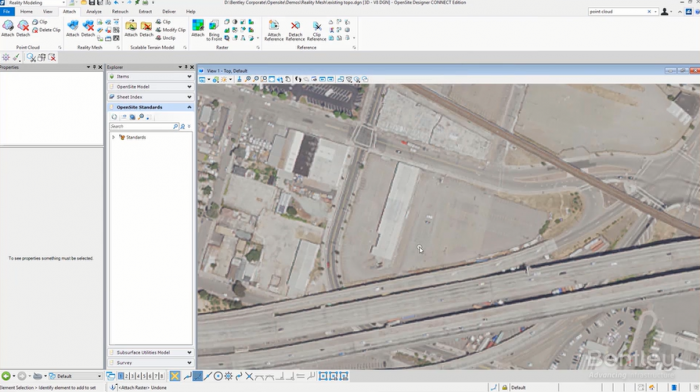The image size is (700, 392).
Task: Click Attach in Scalable Terrain Model group
Action: pyautogui.click(x=131, y=29)
